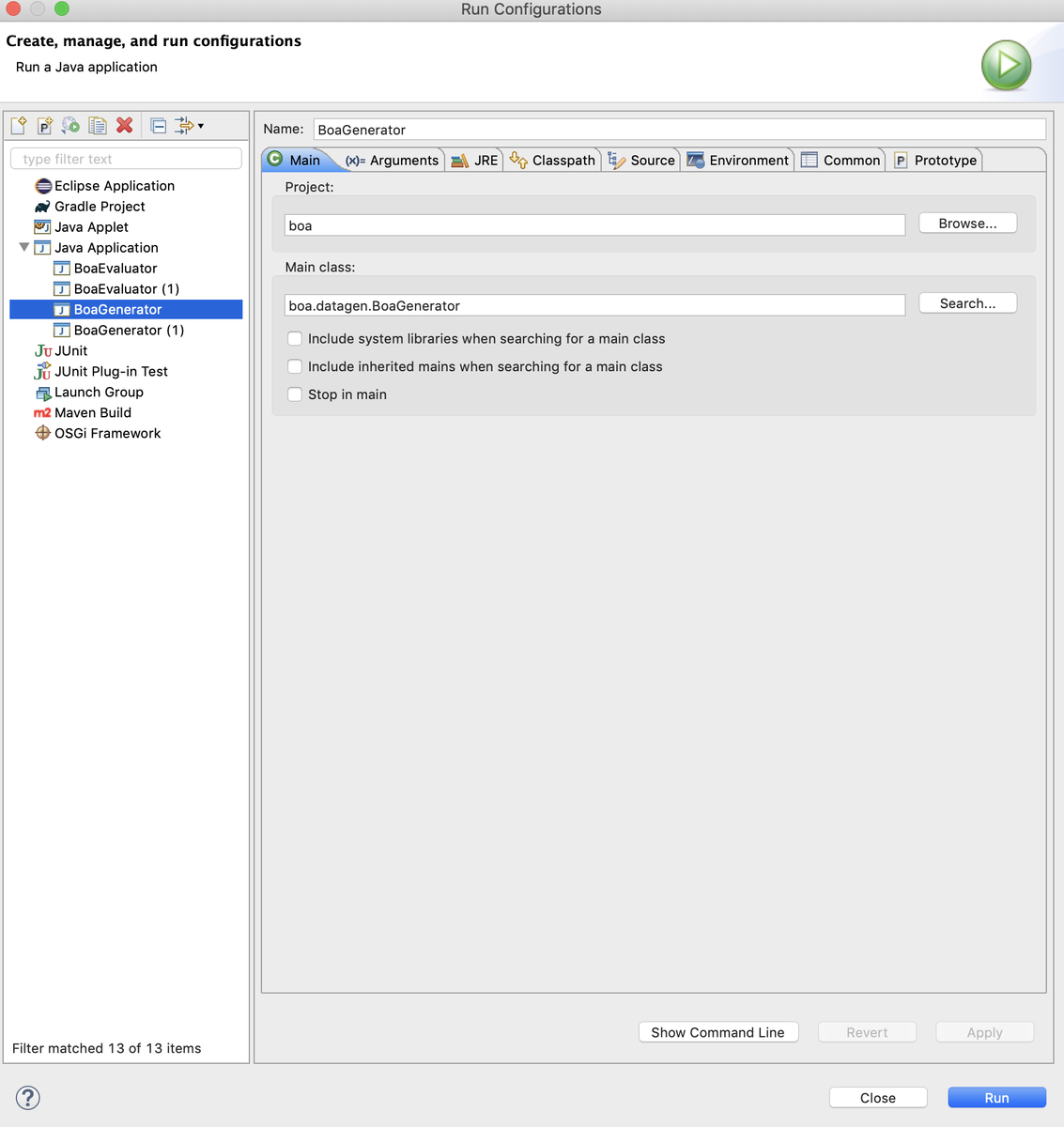Open the Classpath tab

point(552,161)
